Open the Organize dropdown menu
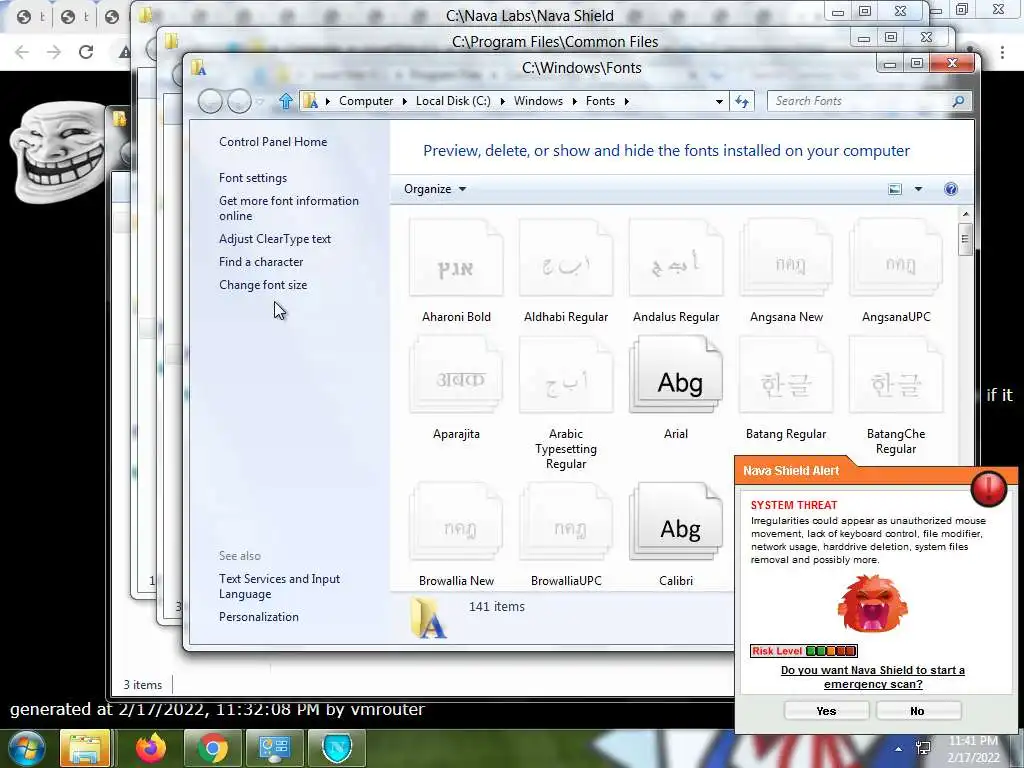The width and height of the screenshot is (1024, 768). coord(434,189)
